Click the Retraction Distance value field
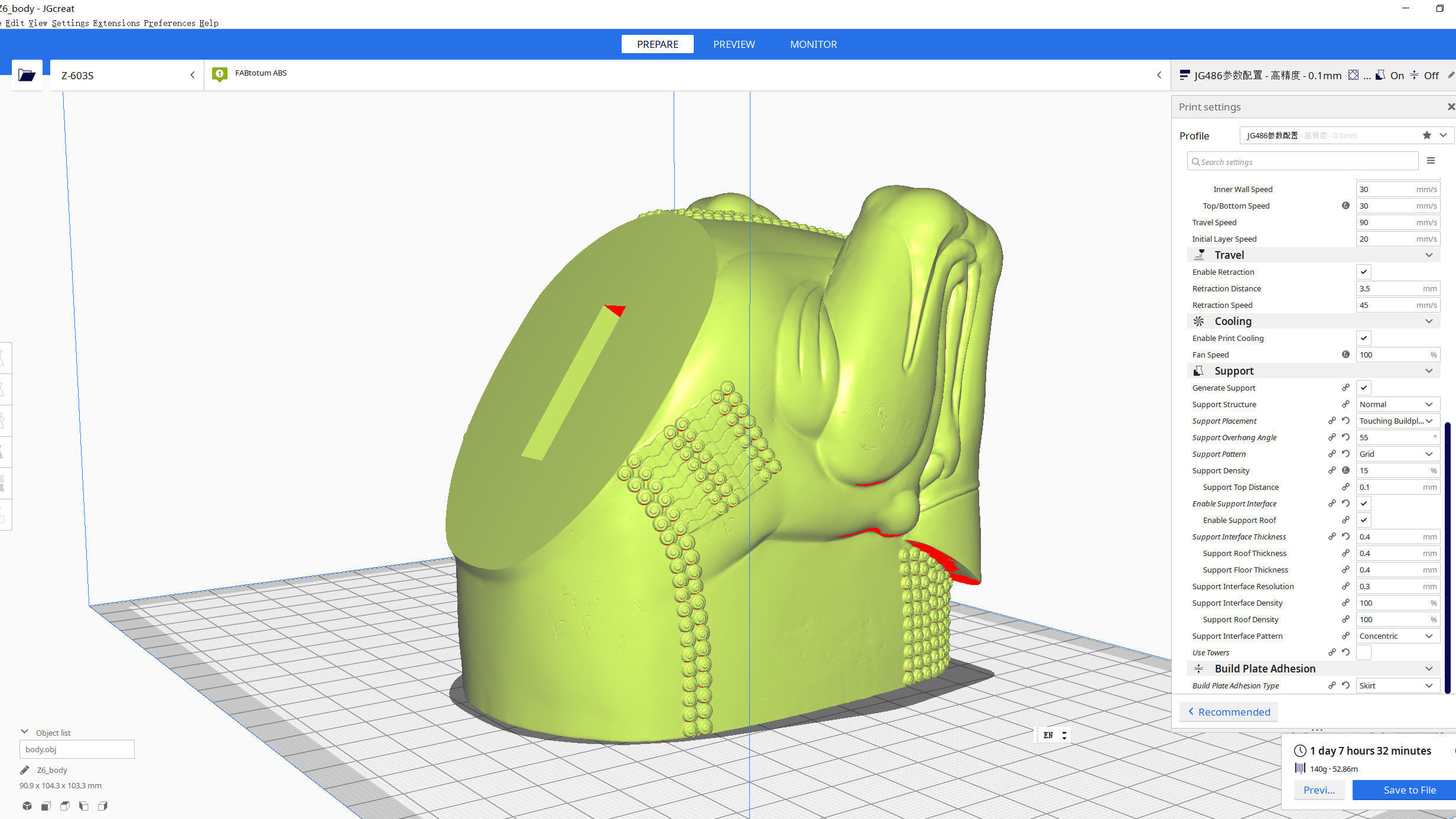 1397,288
